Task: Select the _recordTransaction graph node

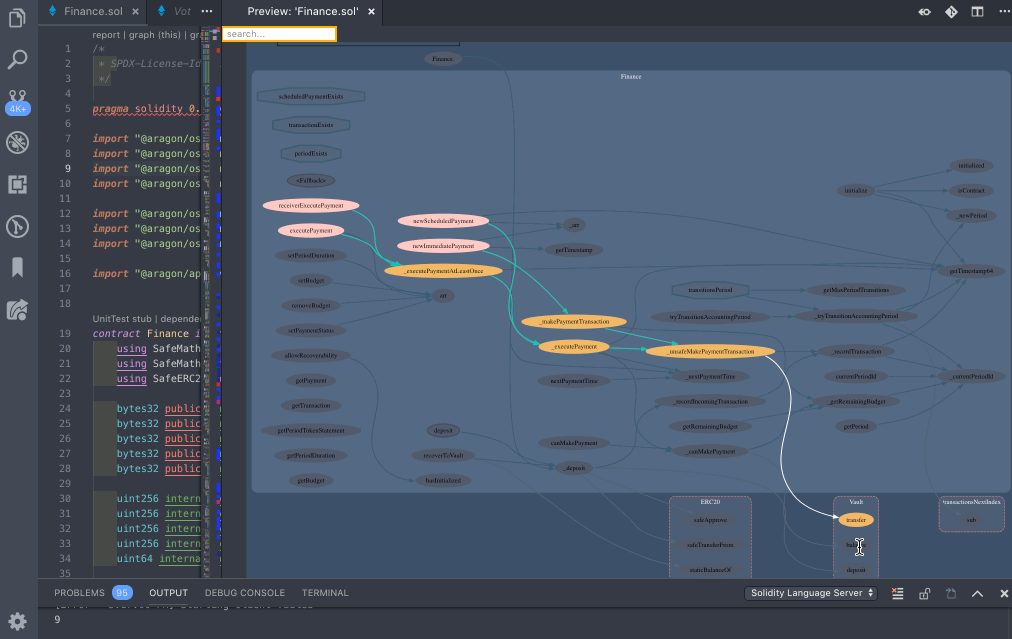Action: 856,352
